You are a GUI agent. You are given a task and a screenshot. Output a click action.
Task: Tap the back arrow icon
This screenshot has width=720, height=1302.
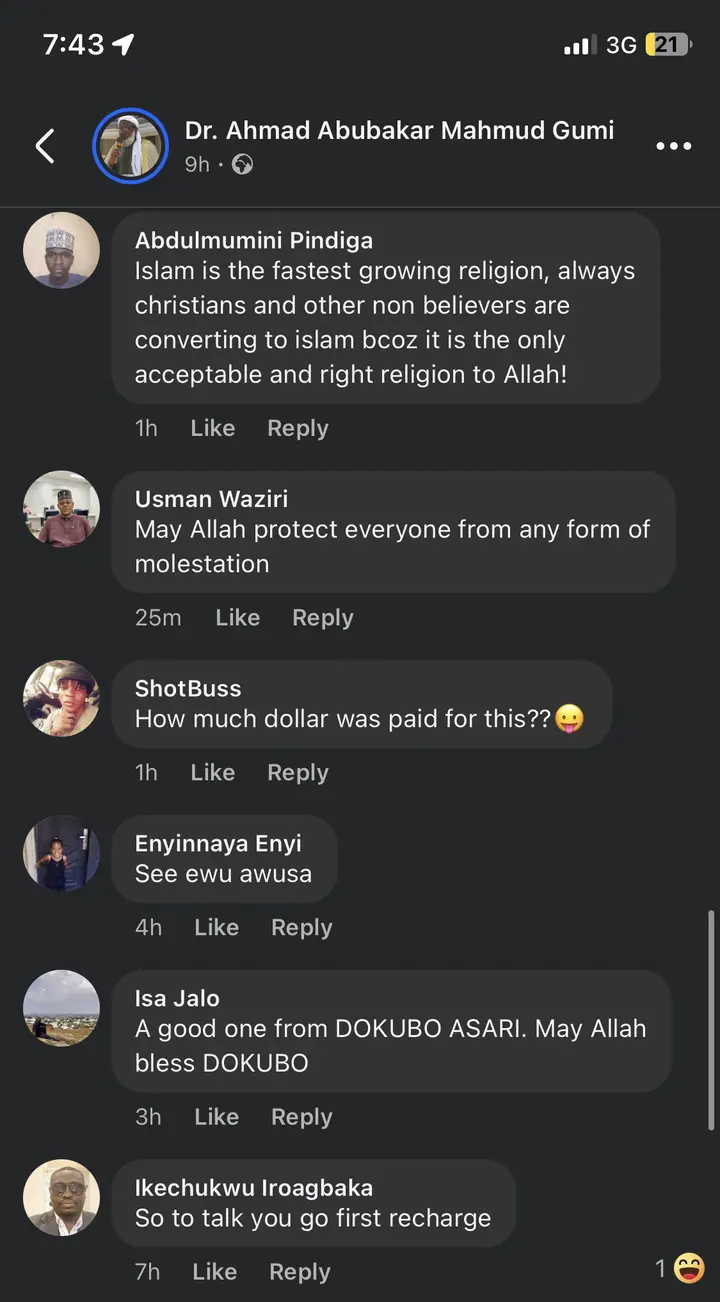tap(45, 146)
